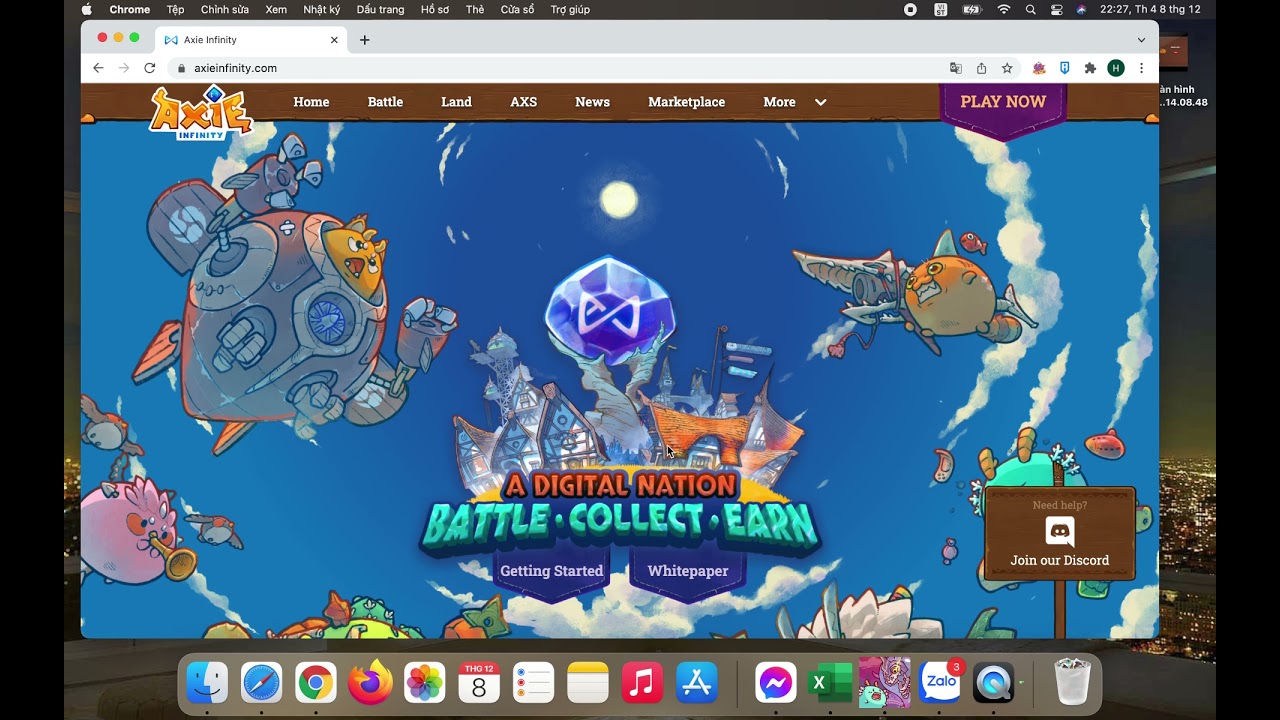This screenshot has height=720, width=1280.
Task: Go back in Chrome
Action: (98, 68)
